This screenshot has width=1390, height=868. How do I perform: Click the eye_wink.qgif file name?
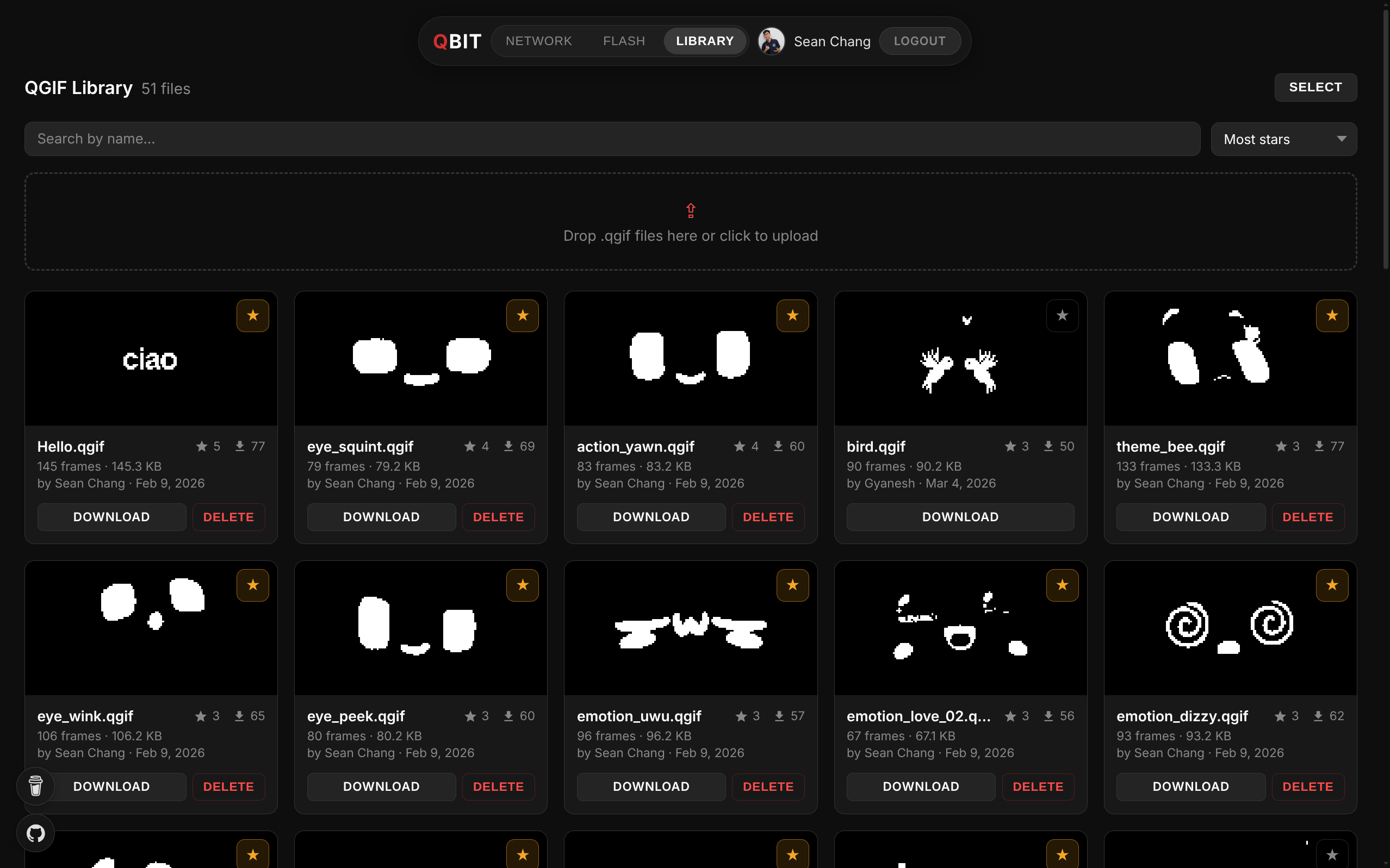[x=85, y=716]
